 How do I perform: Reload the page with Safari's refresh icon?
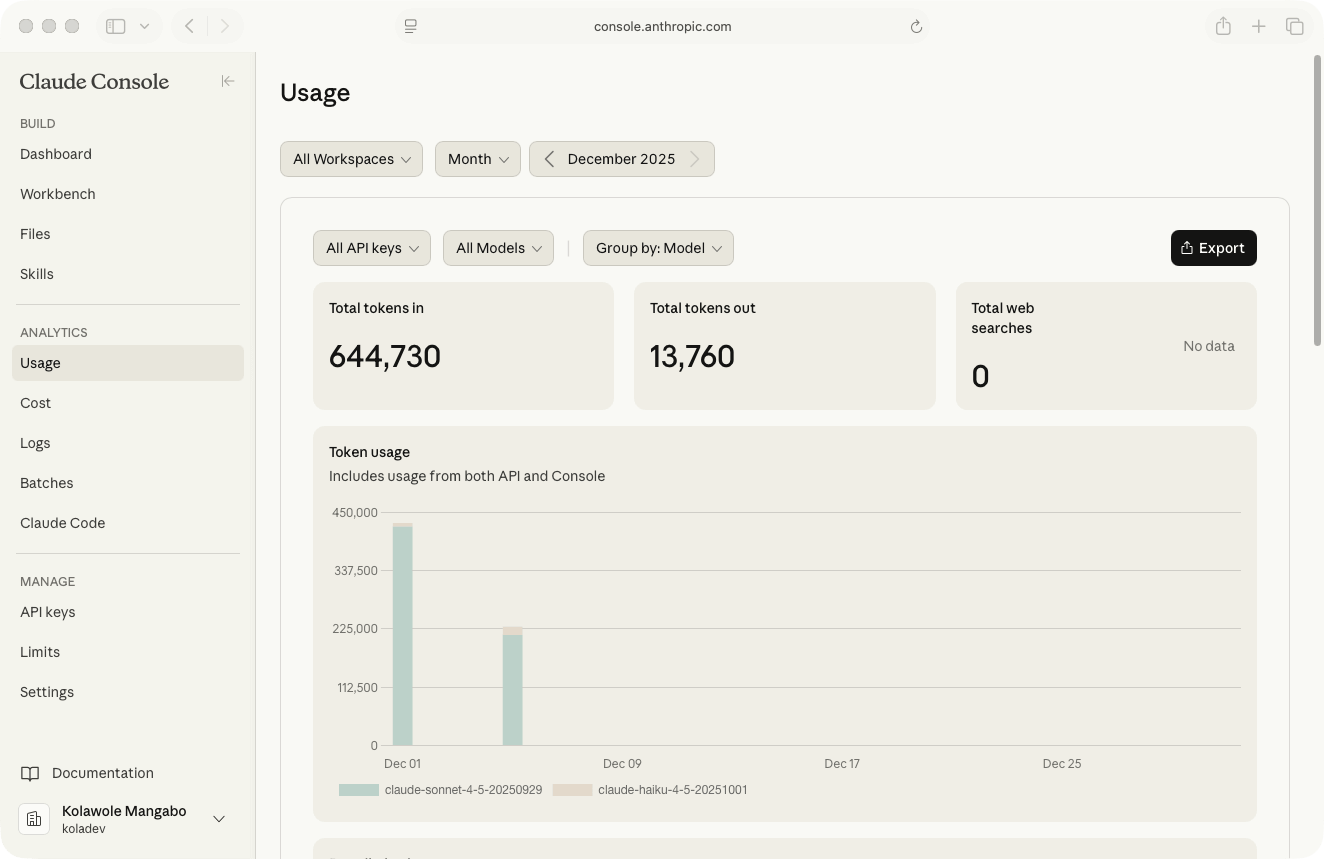click(x=916, y=26)
